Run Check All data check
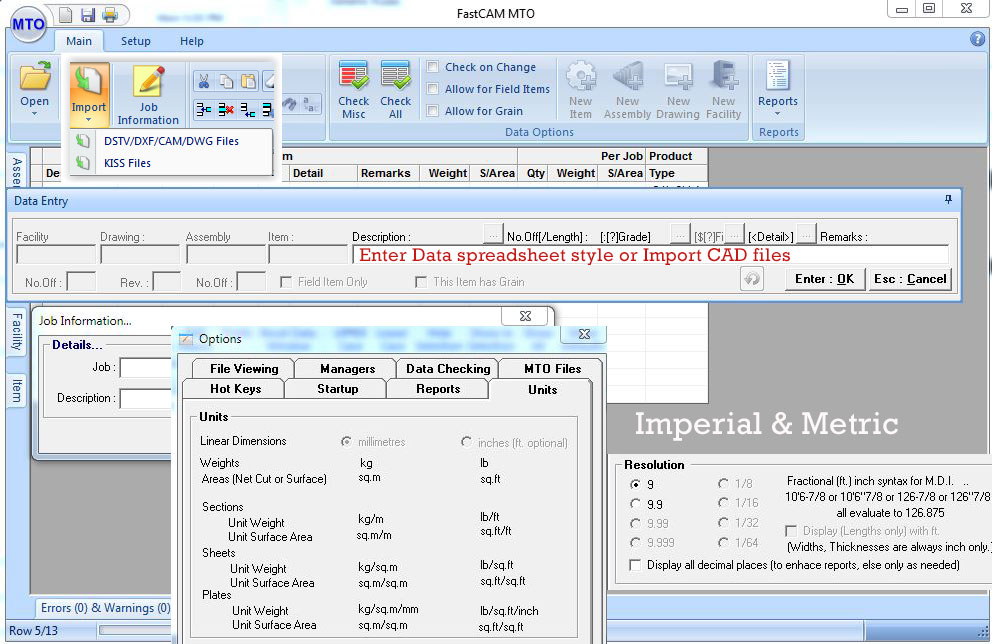Image resolution: width=992 pixels, height=644 pixels. point(395,90)
